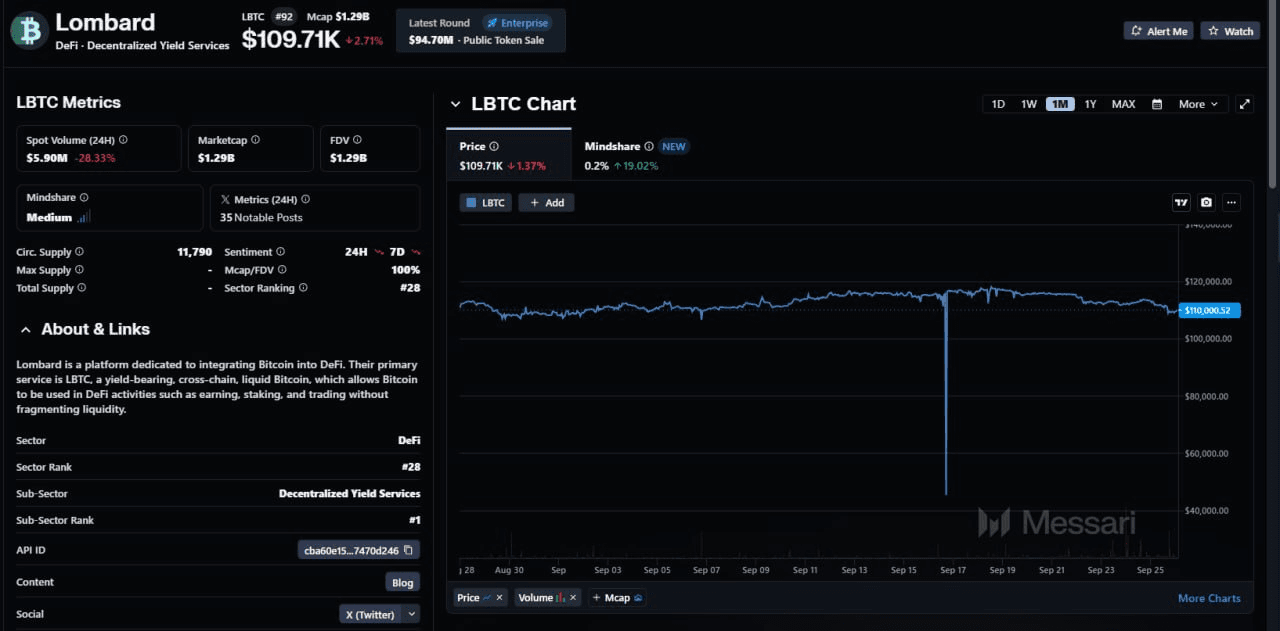1280x631 pixels.
Task: Click the Sector Rank #28 value
Action: coord(411,467)
